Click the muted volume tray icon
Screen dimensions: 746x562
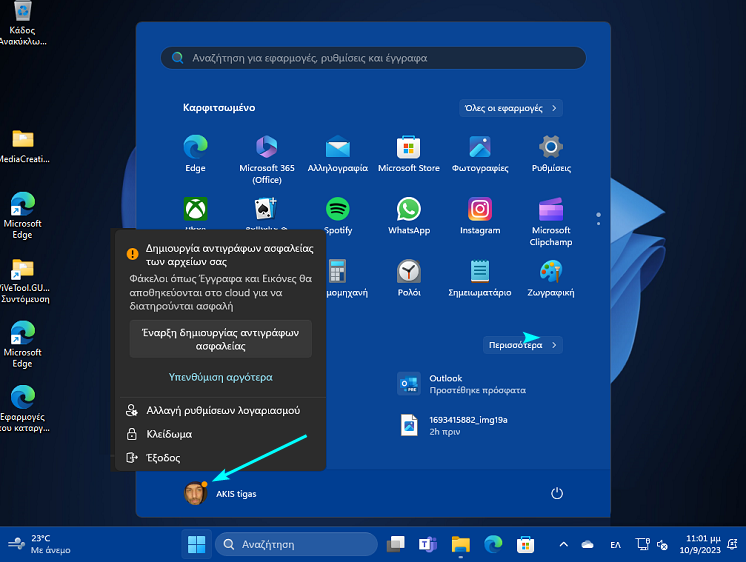[x=662, y=545]
